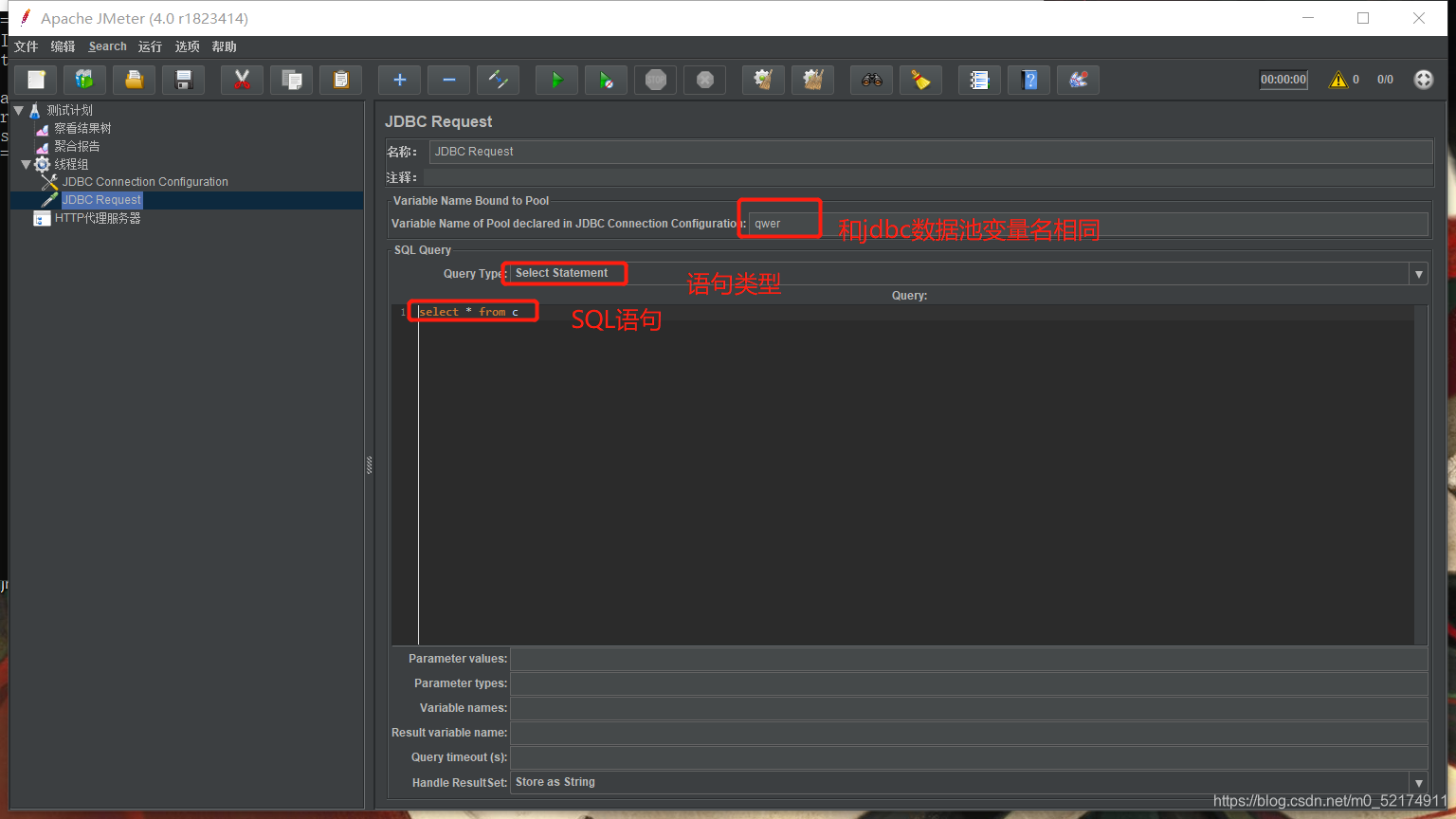Select the 线程组 tree item

[x=71, y=164]
